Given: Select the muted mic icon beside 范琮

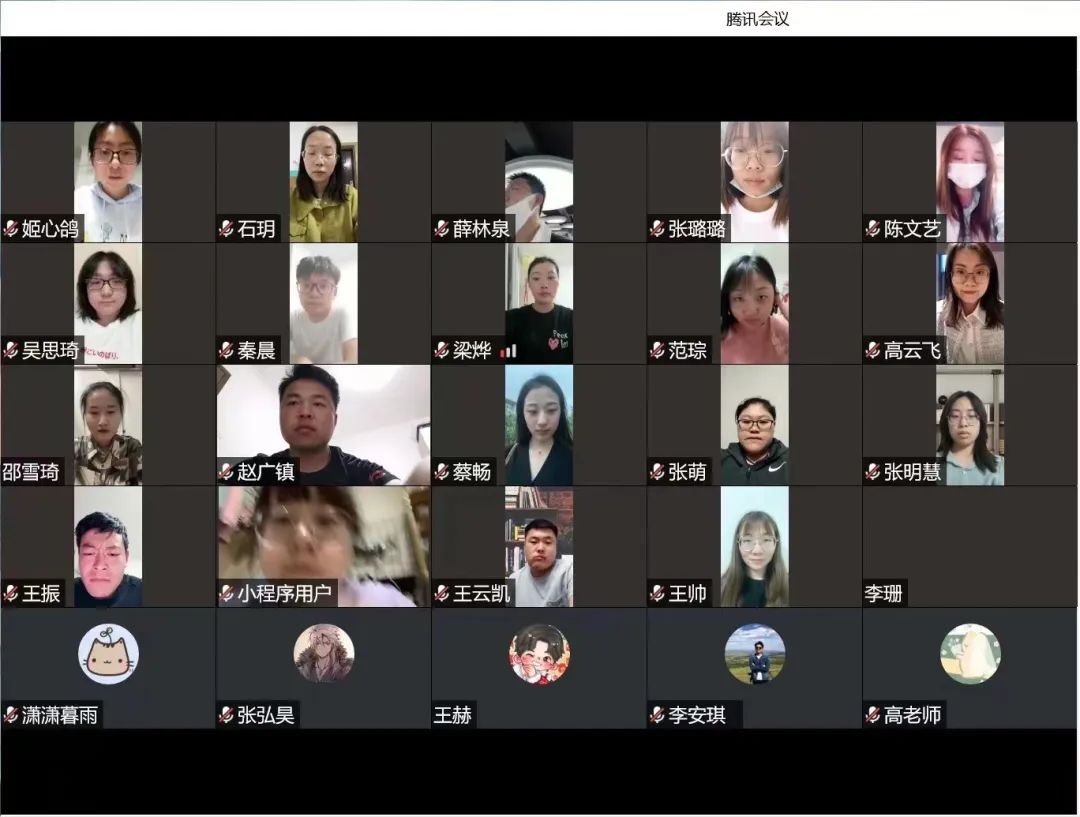Looking at the screenshot, I should click(x=657, y=351).
